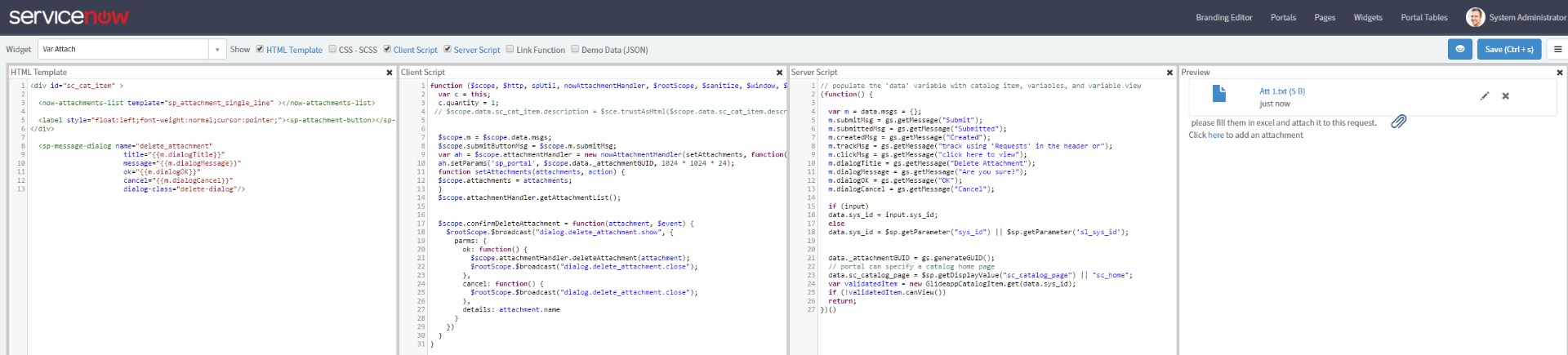Screen dimensions: 1568x355
Task: Open the System Administrator user menu
Action: (x=1516, y=17)
